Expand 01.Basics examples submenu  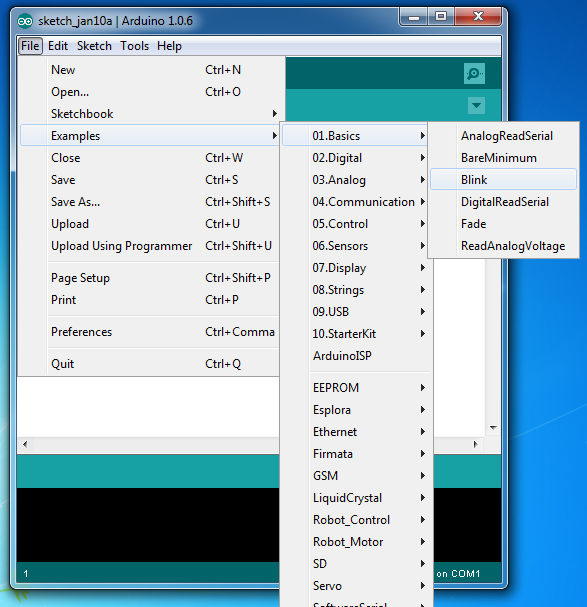coord(355,136)
